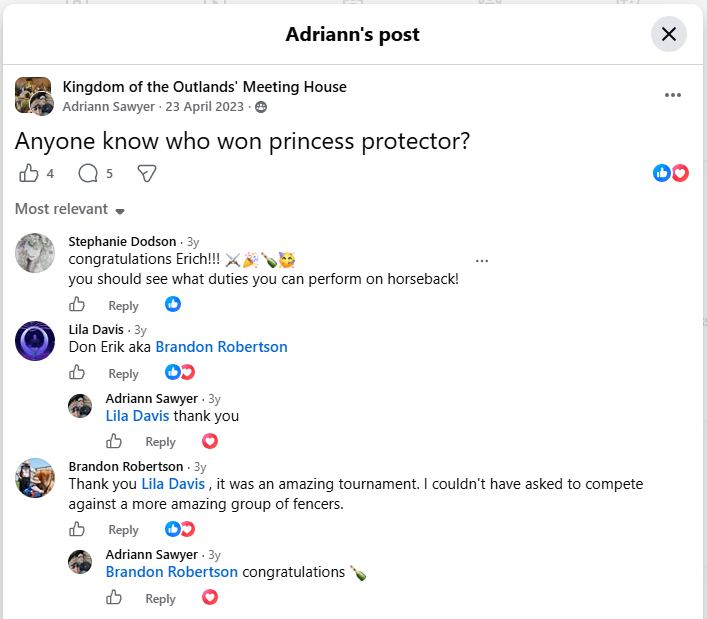Open Lila Davis mention in Adriann's reply

137,416
